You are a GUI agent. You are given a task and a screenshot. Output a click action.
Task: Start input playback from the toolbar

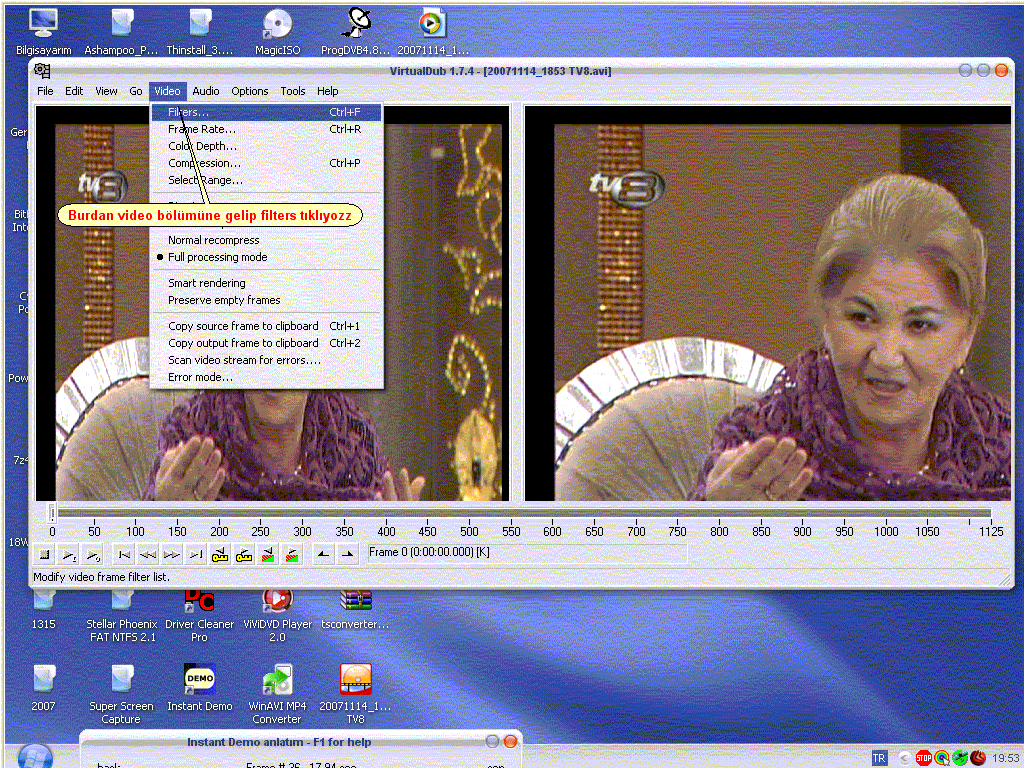pos(69,555)
